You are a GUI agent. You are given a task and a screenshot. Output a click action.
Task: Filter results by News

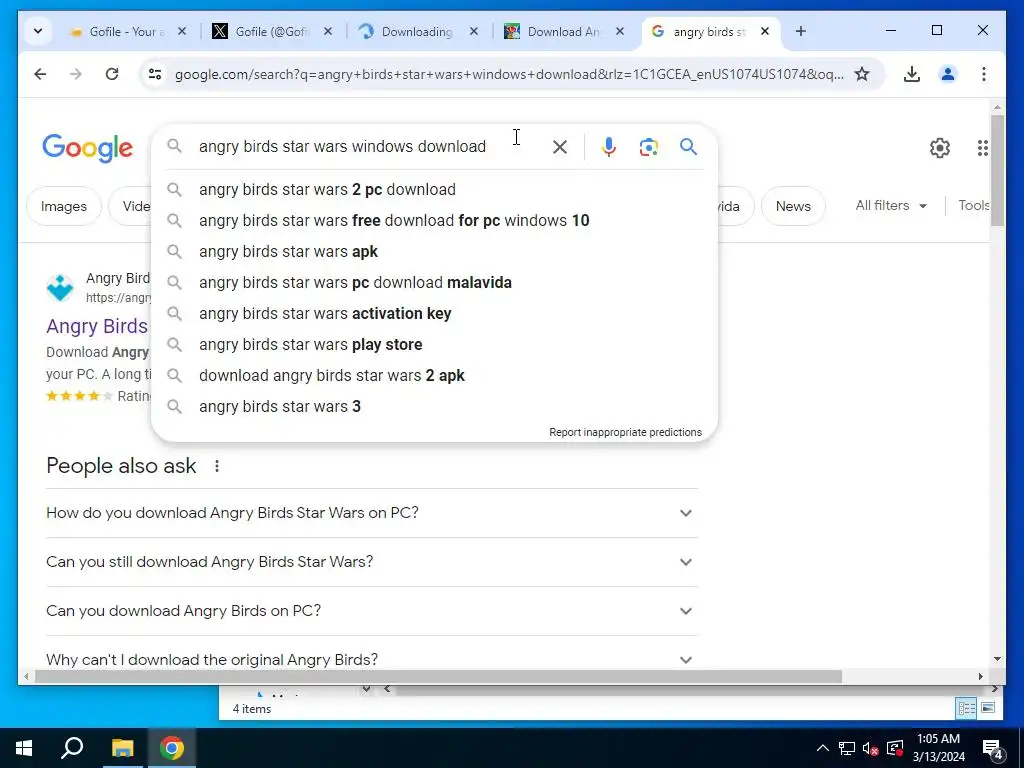[x=793, y=206]
